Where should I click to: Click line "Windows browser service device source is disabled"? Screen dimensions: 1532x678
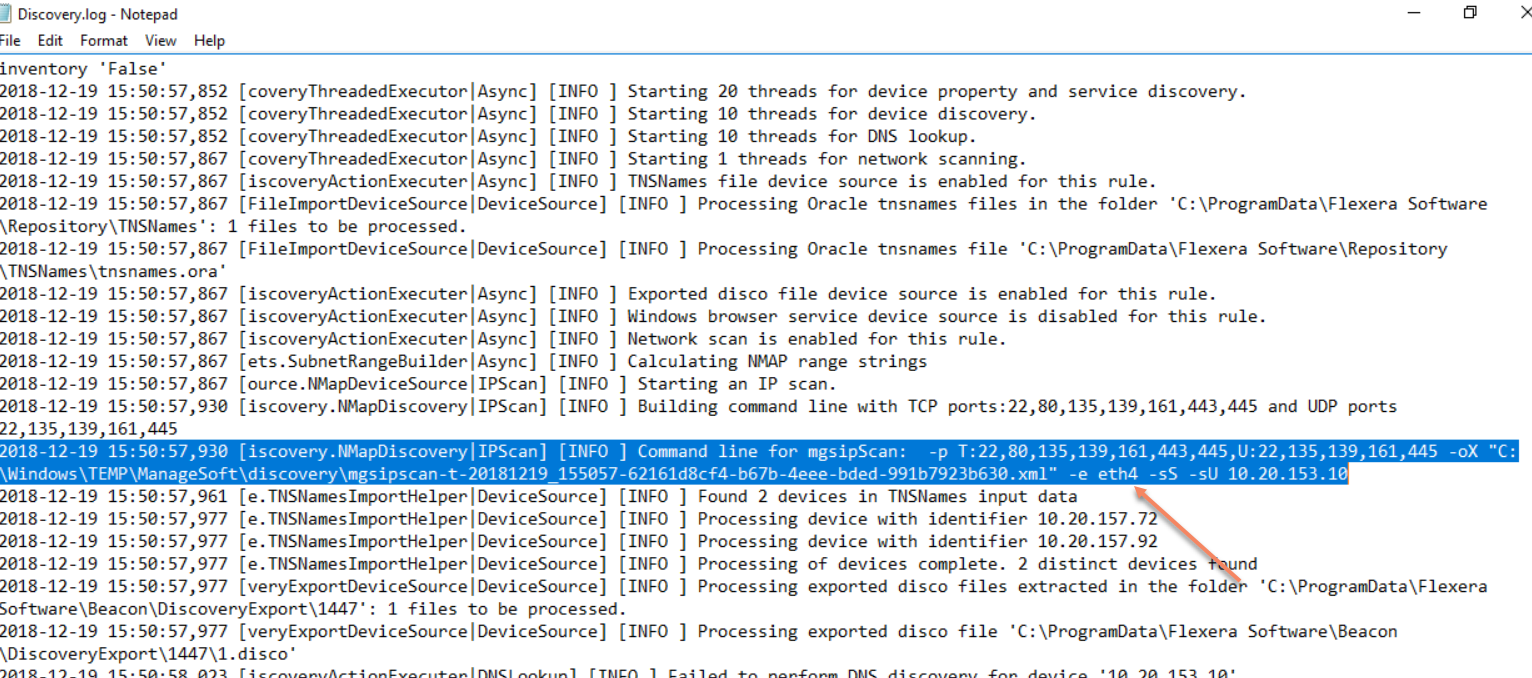[633, 316]
